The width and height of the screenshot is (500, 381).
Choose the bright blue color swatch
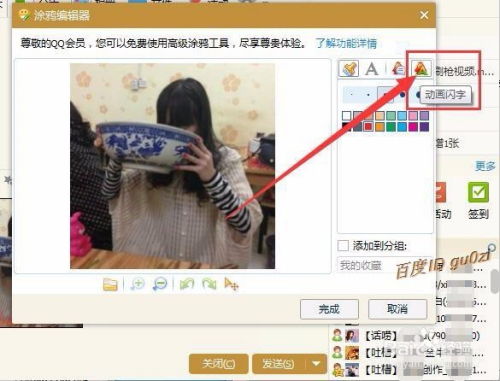pyautogui.click(x=402, y=127)
